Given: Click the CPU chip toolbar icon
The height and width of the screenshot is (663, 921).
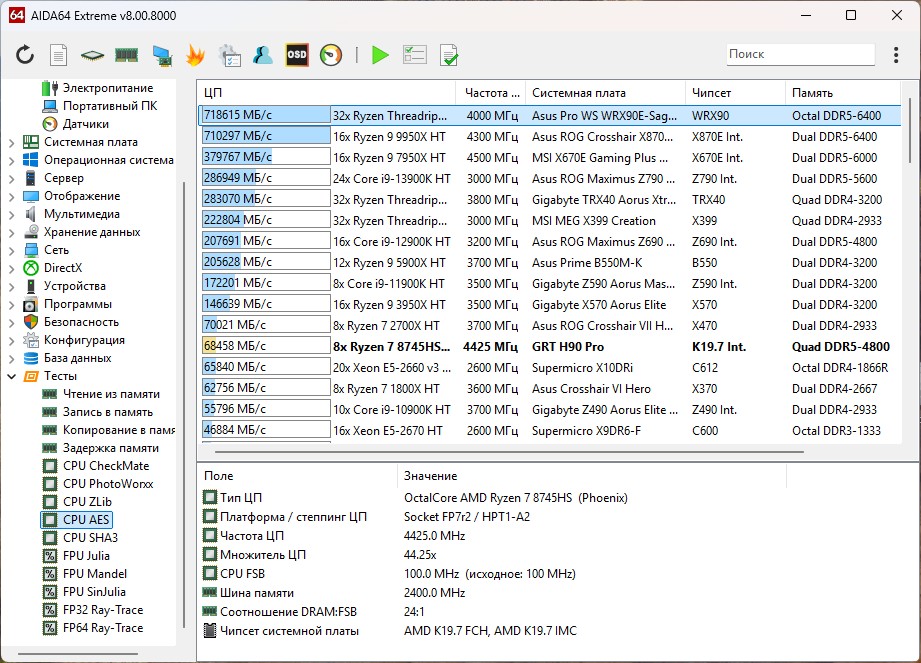Looking at the screenshot, I should pyautogui.click(x=93, y=55).
